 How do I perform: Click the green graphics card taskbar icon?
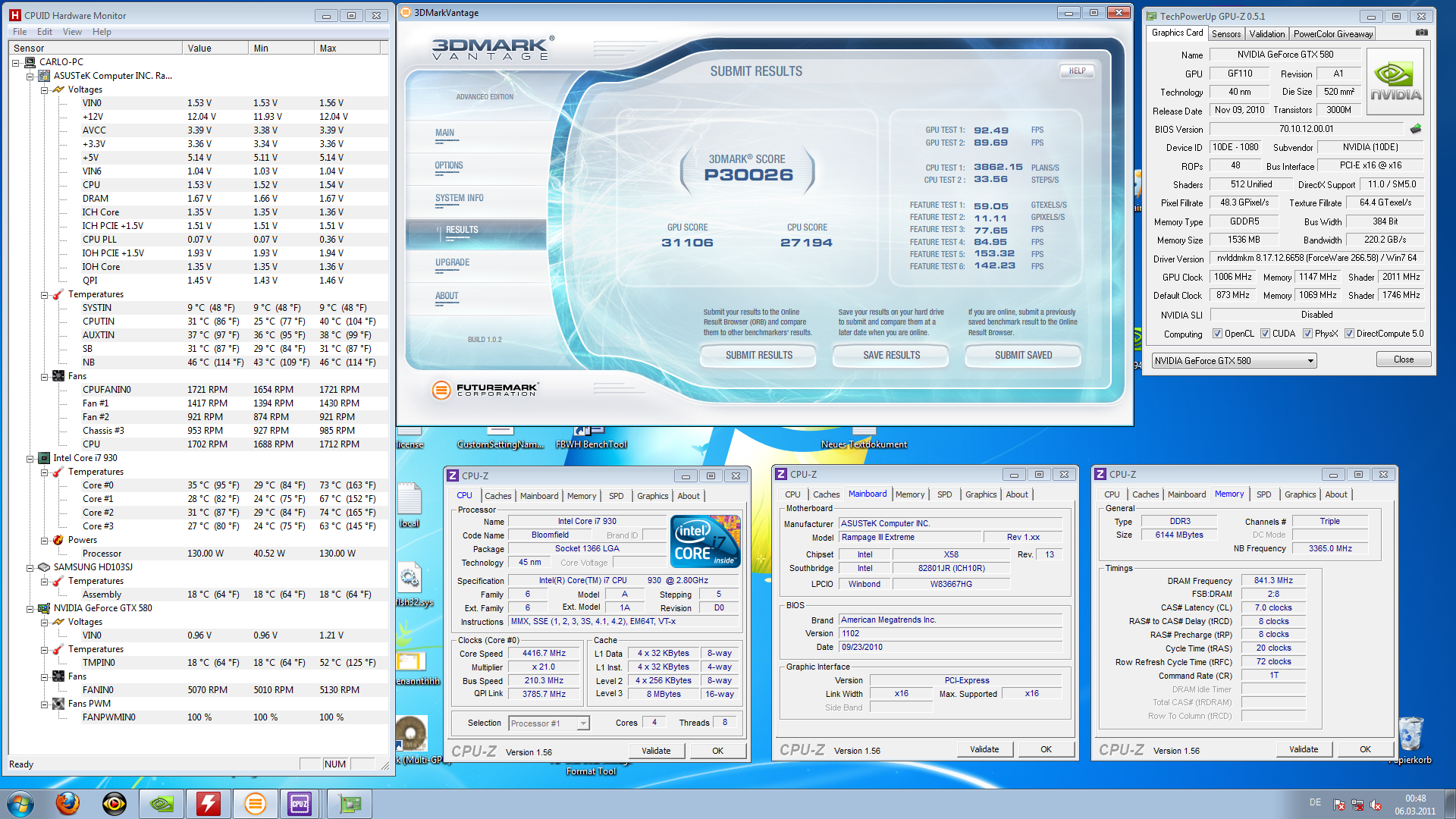[x=349, y=803]
